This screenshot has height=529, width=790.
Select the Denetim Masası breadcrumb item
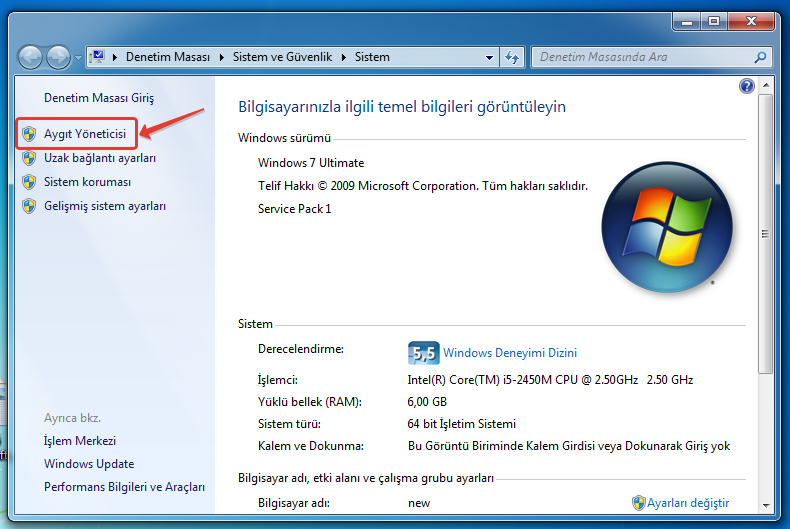[166, 58]
